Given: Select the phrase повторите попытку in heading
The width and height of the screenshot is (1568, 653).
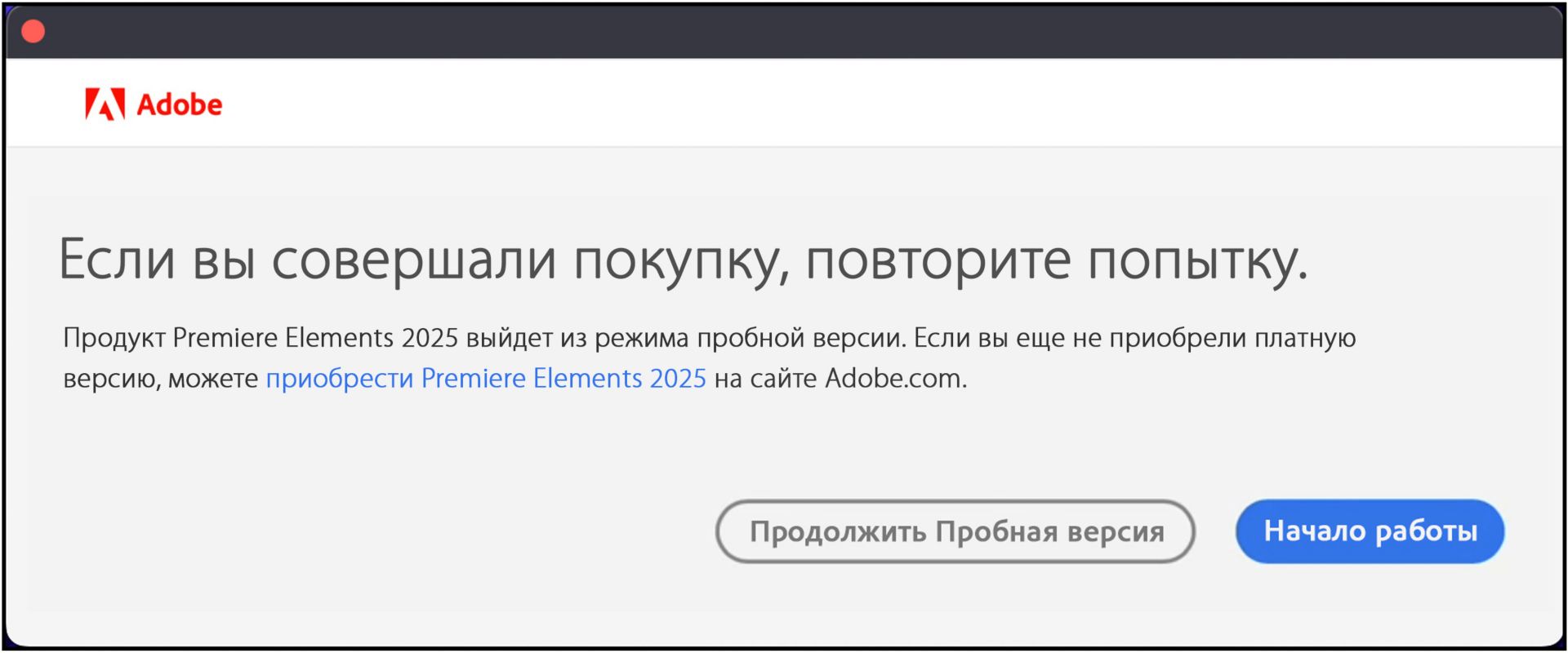Looking at the screenshot, I should pyautogui.click(x=1057, y=260).
